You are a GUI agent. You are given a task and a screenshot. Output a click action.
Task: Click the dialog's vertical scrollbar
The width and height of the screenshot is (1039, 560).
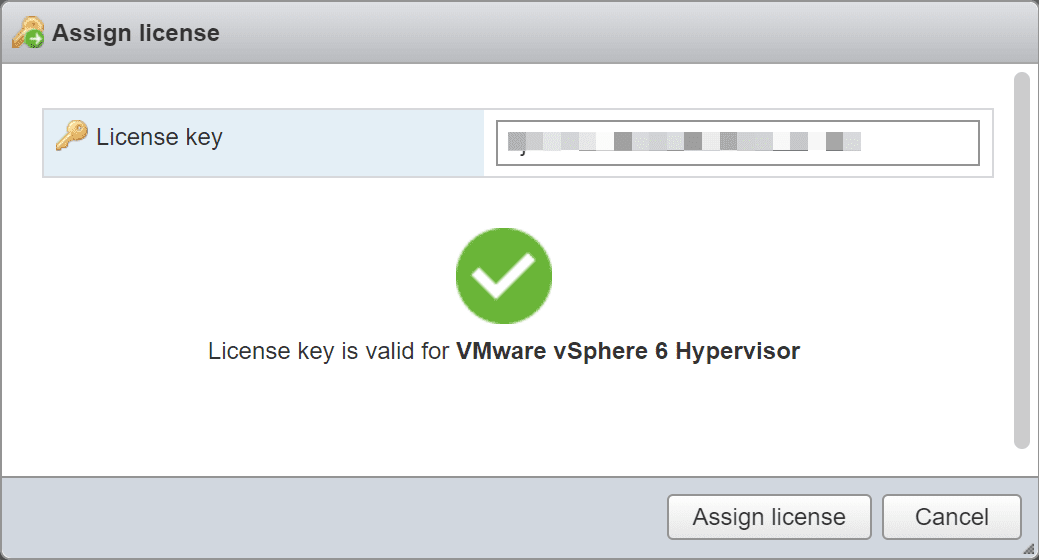click(1021, 260)
